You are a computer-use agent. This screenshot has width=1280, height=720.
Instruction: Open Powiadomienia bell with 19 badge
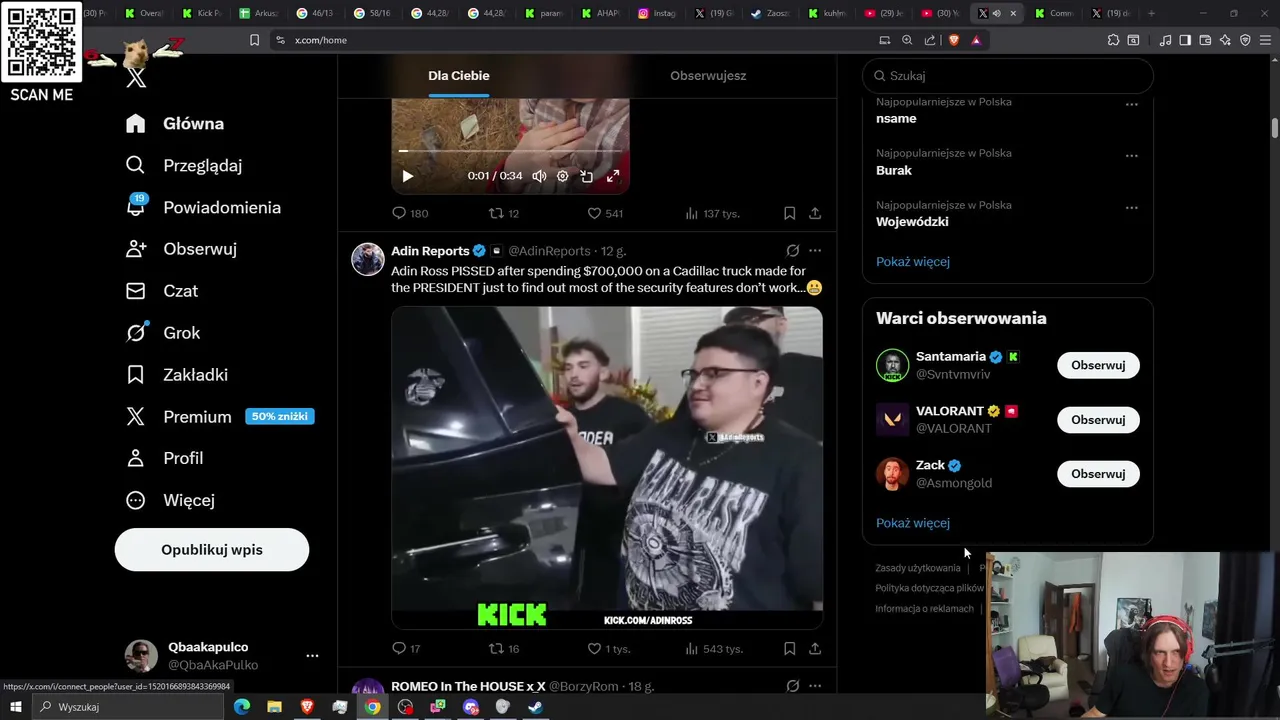[136, 207]
